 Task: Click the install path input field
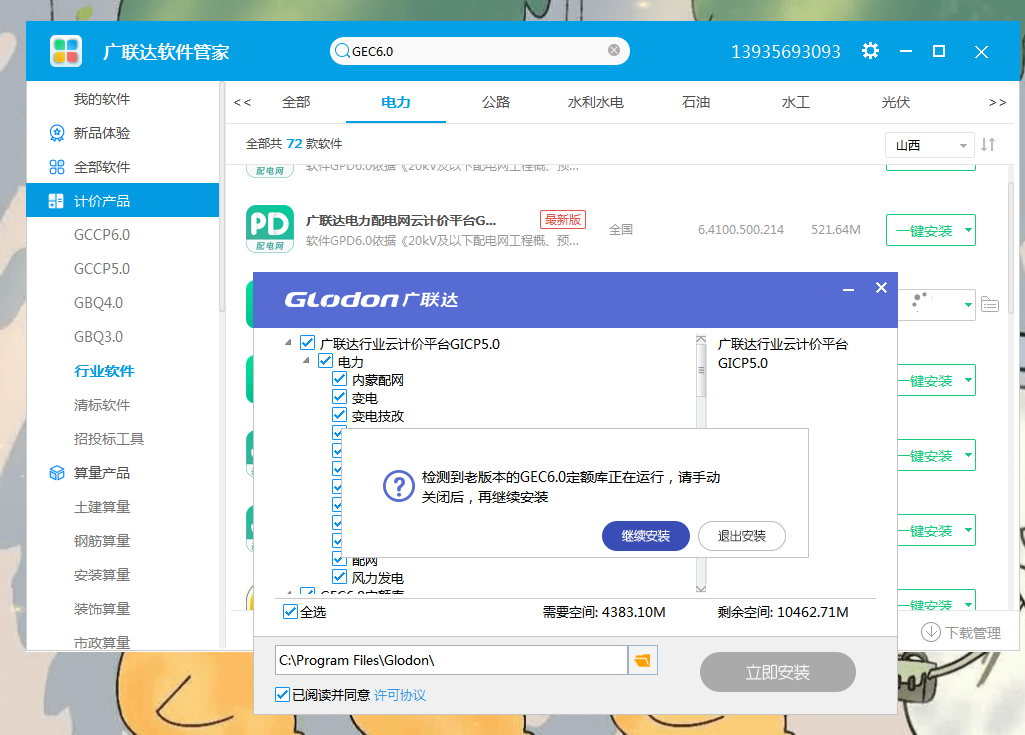[451, 660]
